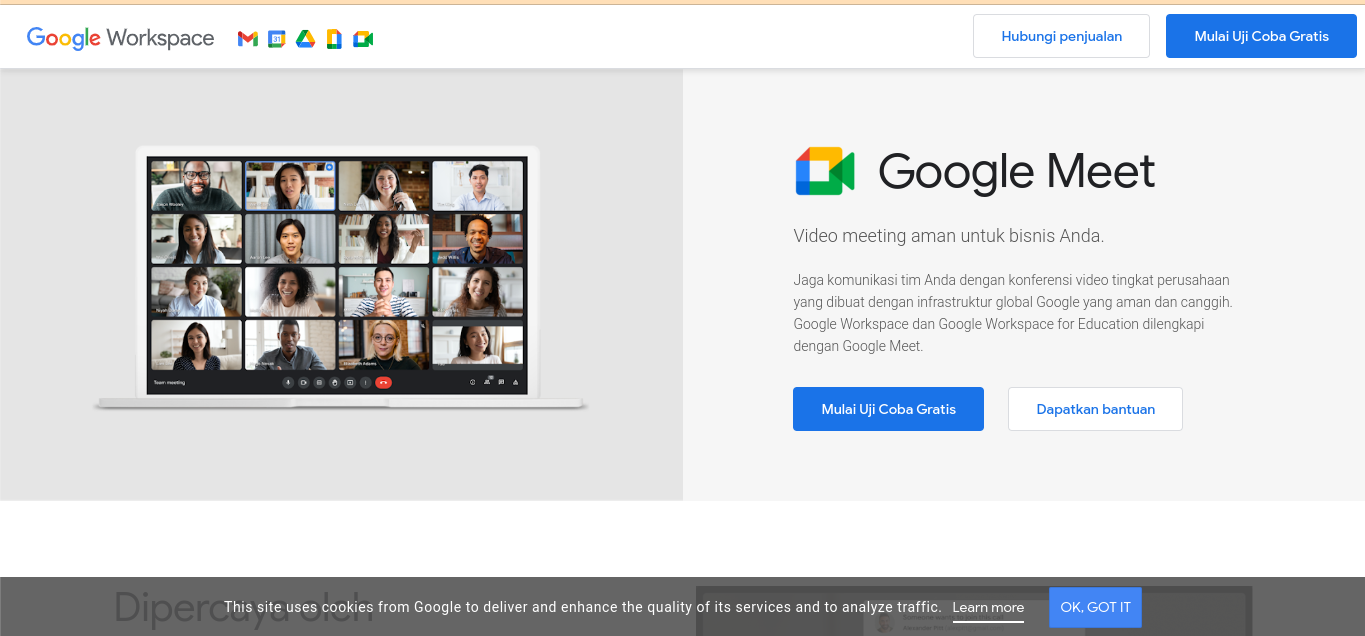Open the Google Docs icon in header

click(x=334, y=38)
